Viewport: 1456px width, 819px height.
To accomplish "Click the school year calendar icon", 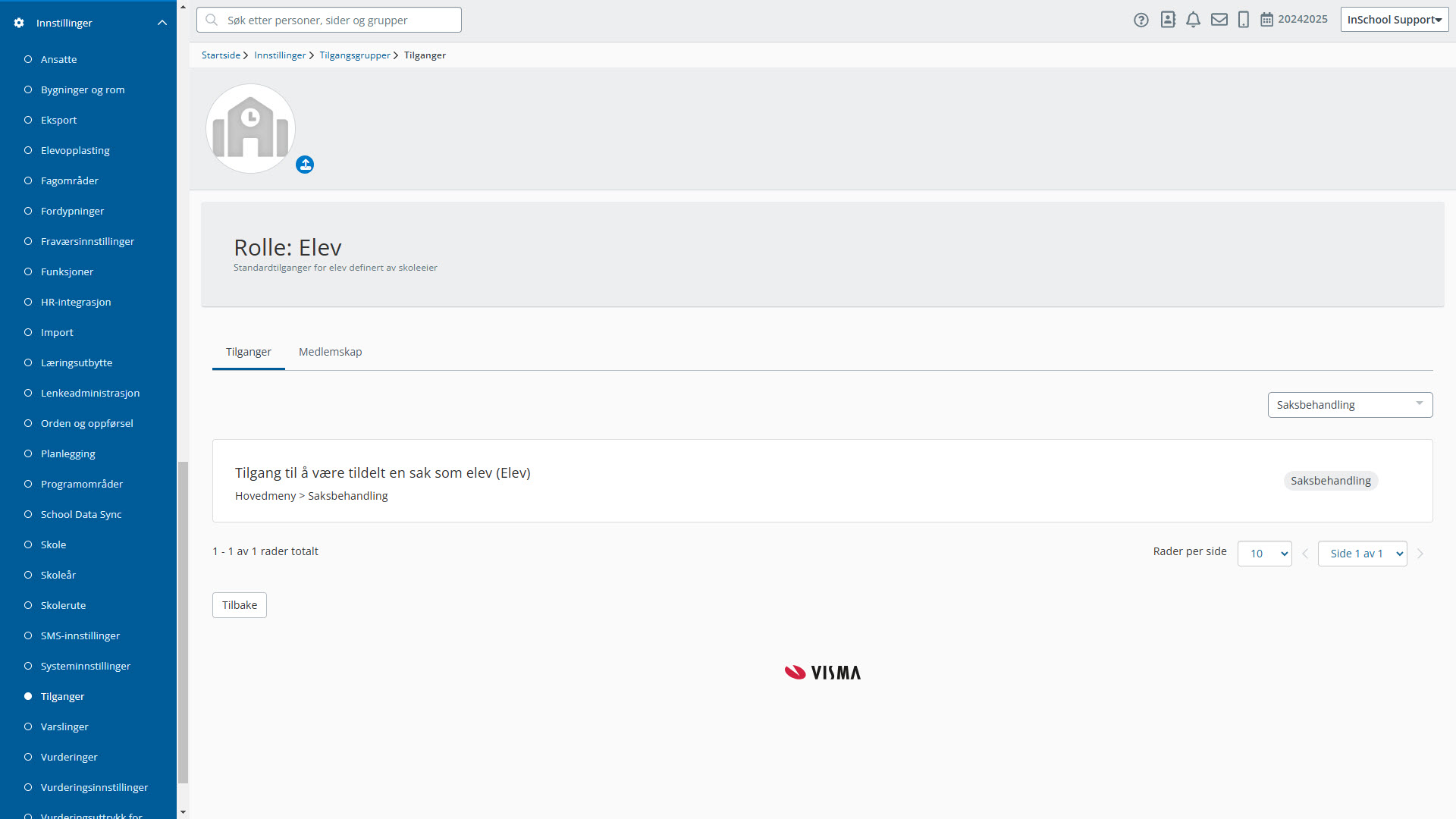I will (1266, 20).
